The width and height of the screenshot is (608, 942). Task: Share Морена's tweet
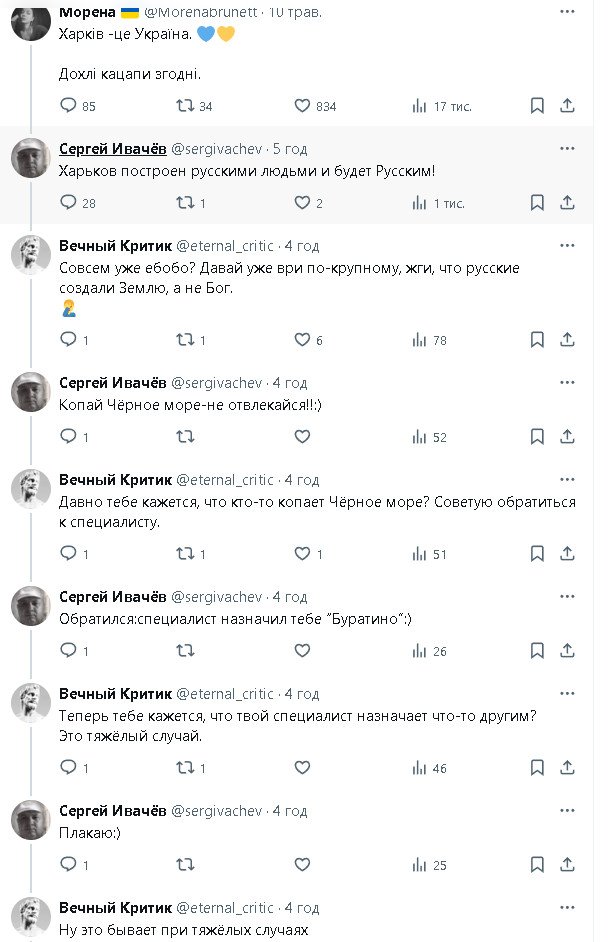pyautogui.click(x=567, y=105)
